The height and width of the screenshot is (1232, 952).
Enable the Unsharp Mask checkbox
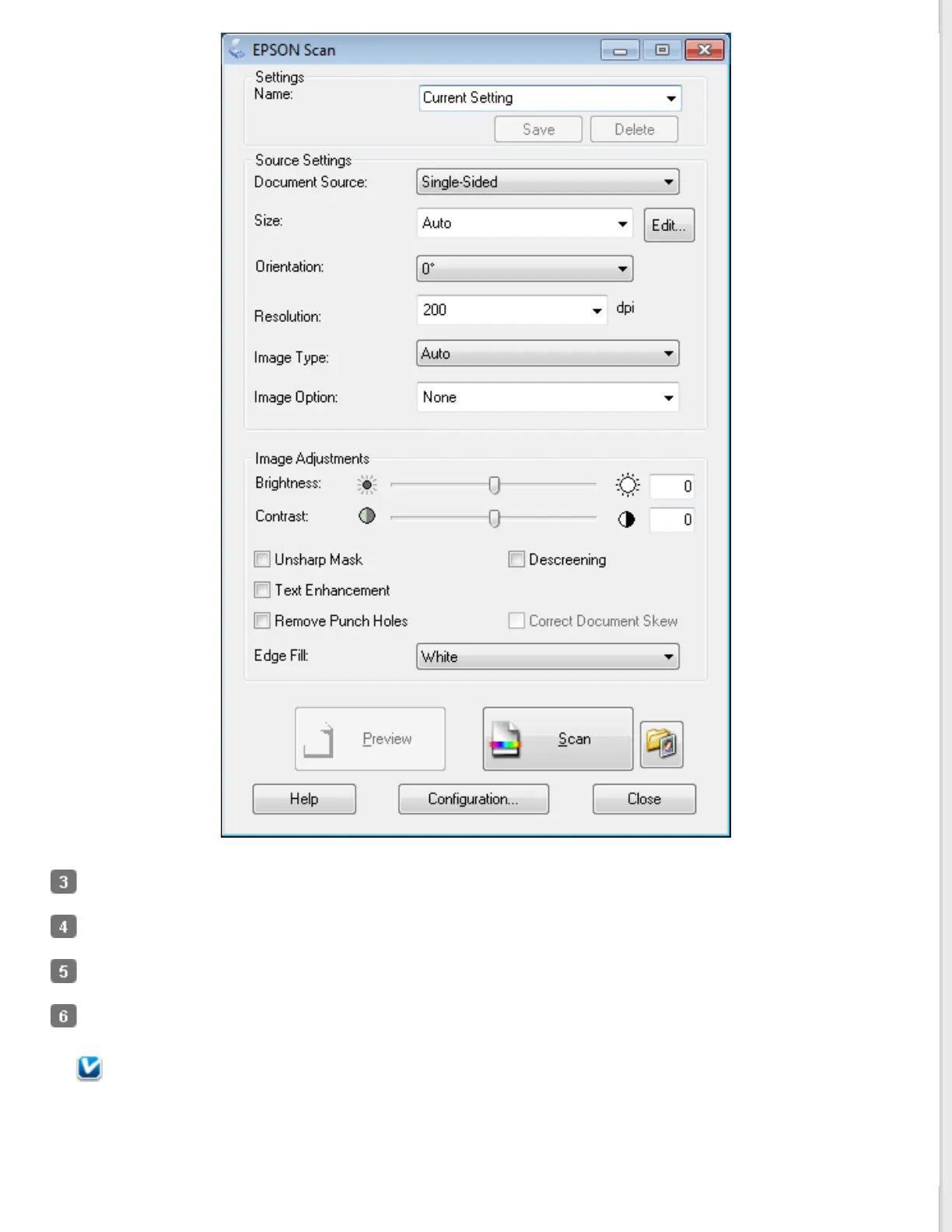point(262,559)
